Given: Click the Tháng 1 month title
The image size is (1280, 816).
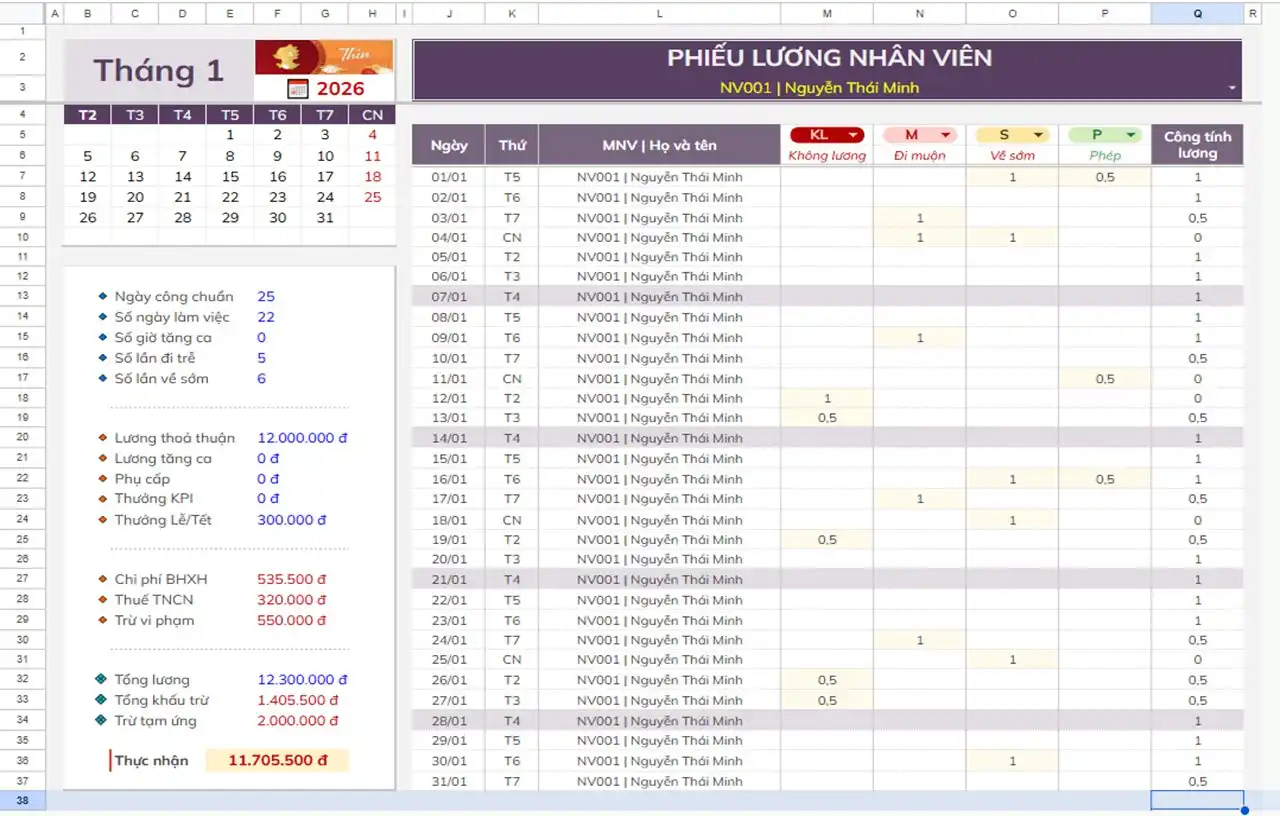Looking at the screenshot, I should (x=158, y=70).
